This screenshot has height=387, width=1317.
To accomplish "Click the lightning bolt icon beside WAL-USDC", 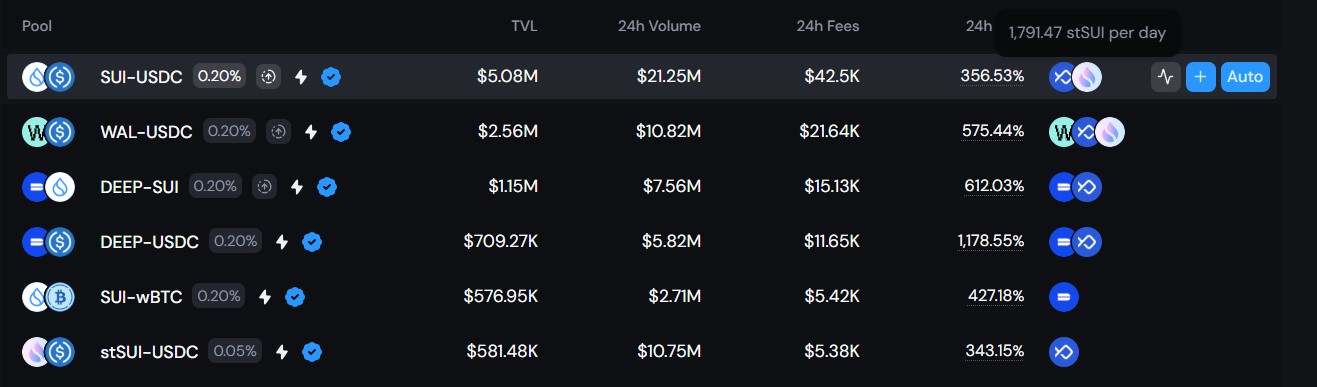I will coord(311,132).
